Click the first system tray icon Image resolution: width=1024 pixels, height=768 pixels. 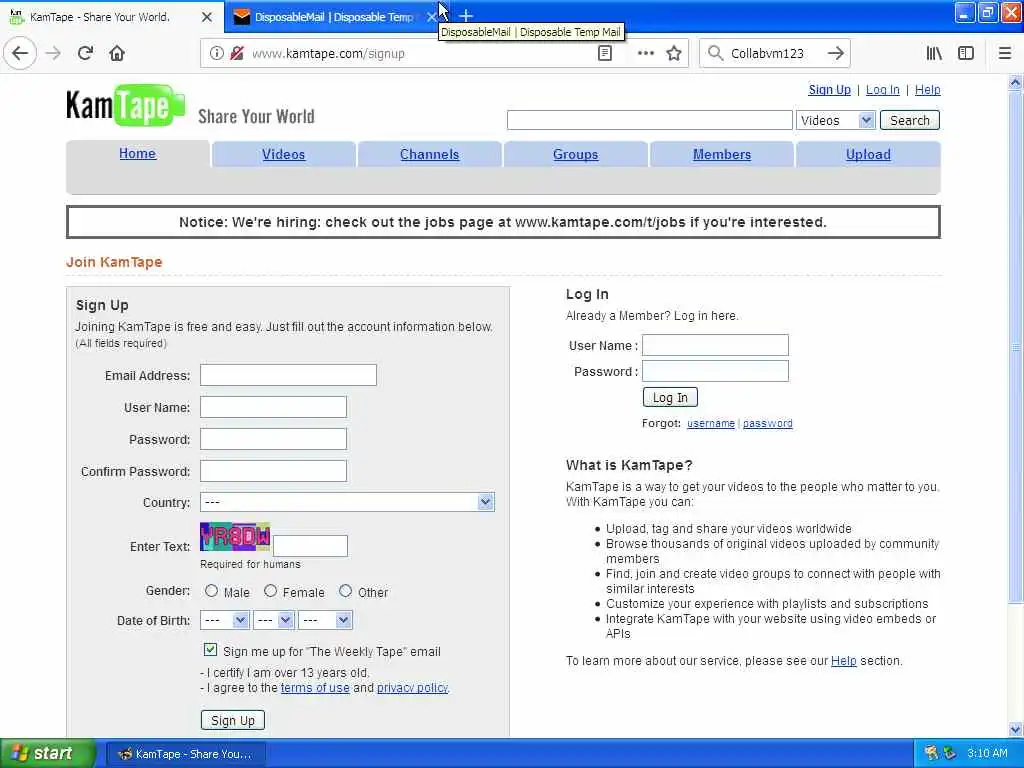coord(931,753)
